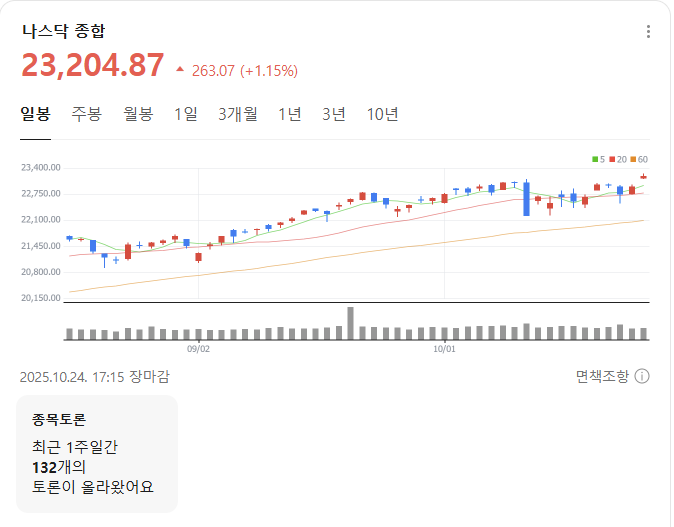Click the tallest volume bar in chart

click(350, 323)
